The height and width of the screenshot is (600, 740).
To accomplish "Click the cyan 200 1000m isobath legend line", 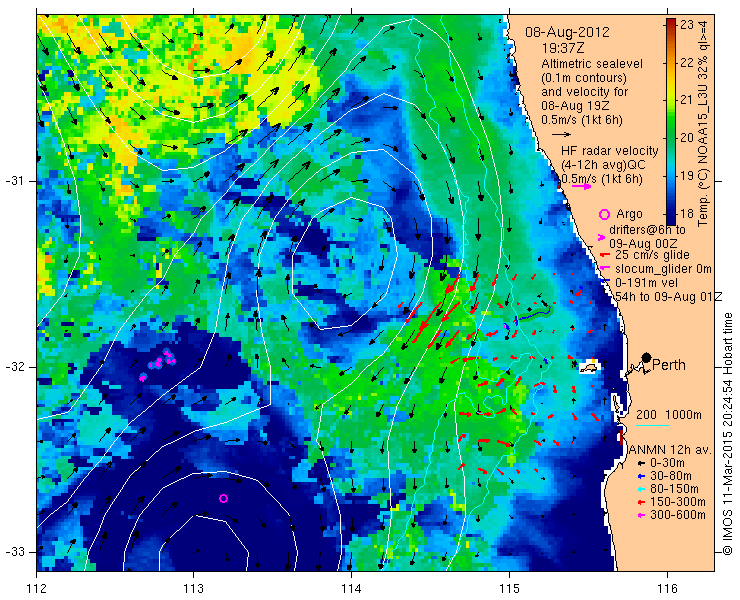I will tap(653, 426).
